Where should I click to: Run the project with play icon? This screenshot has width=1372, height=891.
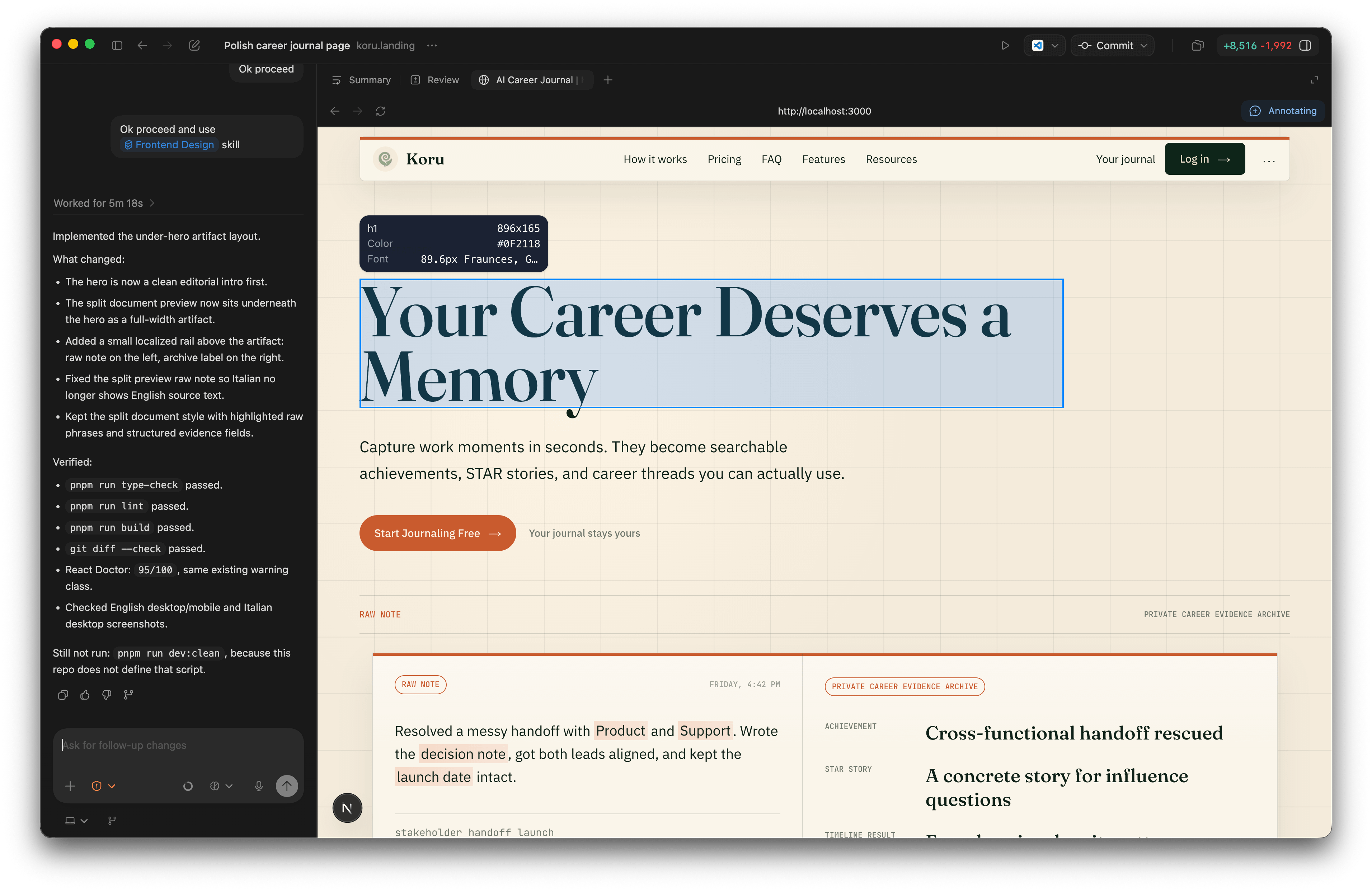point(1005,46)
